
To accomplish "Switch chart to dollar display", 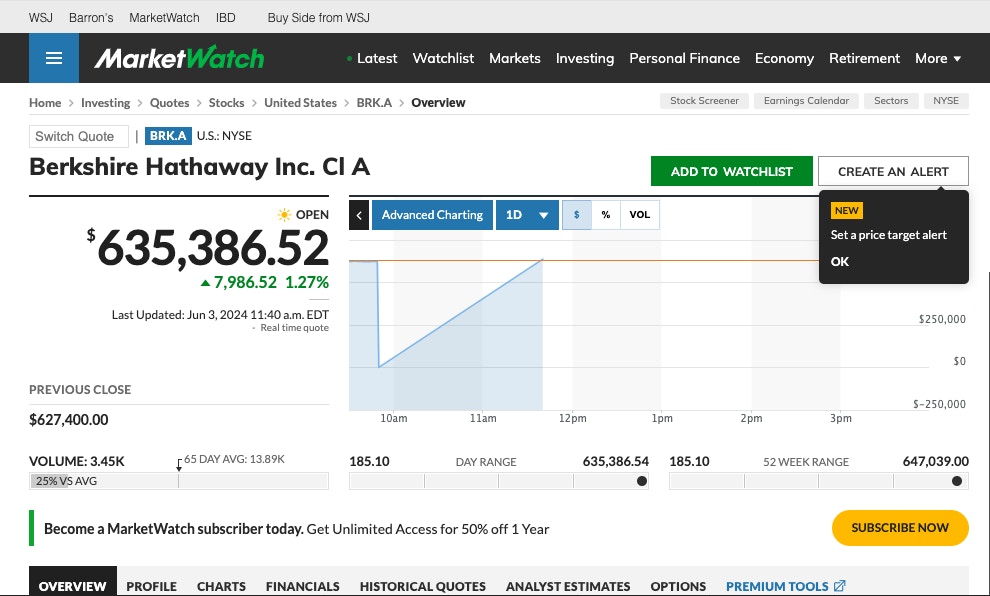I will tap(577, 215).
